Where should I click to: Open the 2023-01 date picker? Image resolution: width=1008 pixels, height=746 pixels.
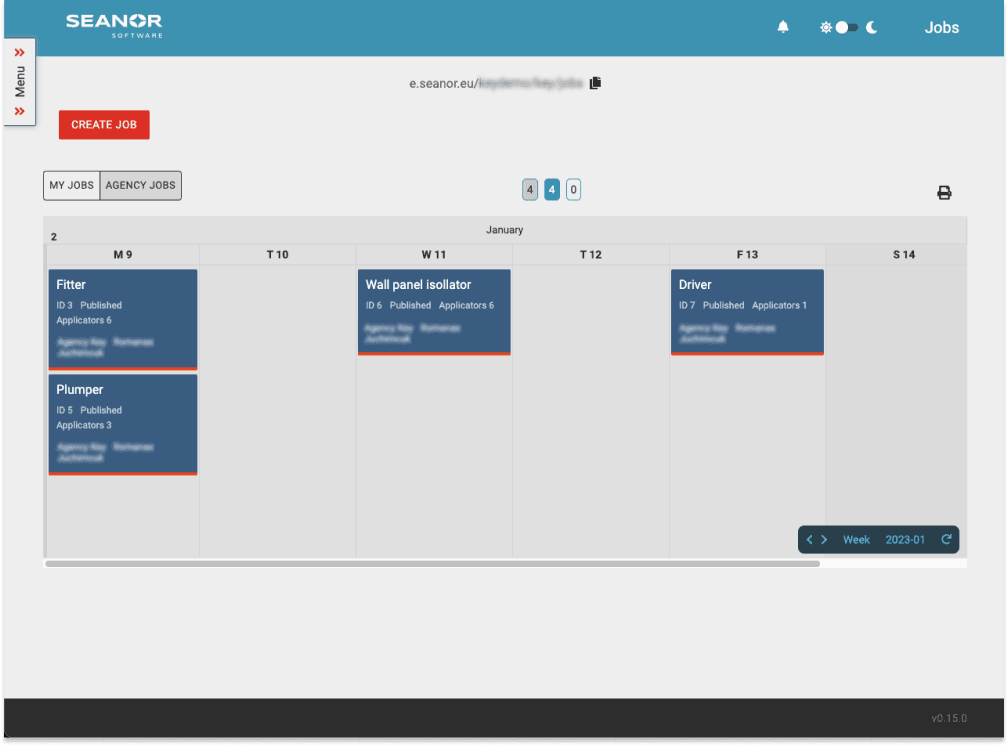coord(905,540)
